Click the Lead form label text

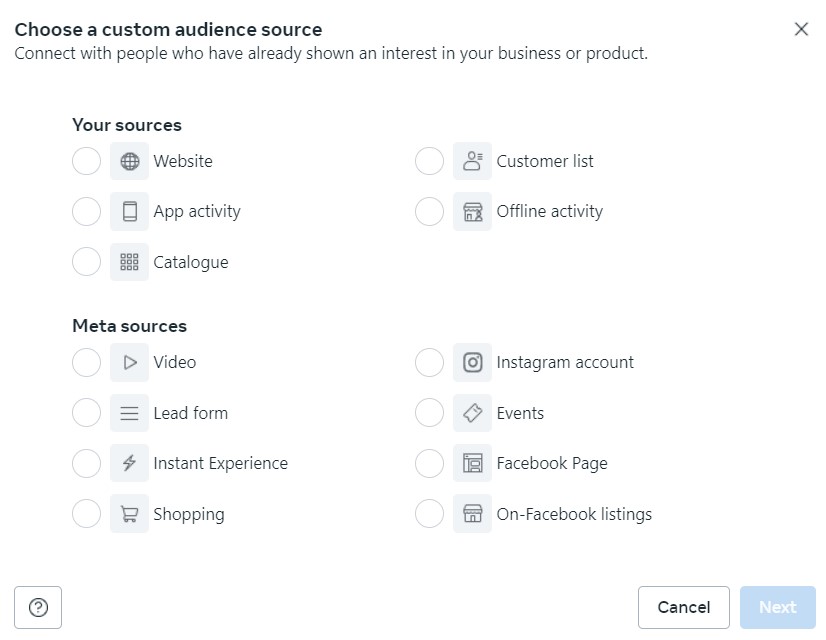(191, 413)
